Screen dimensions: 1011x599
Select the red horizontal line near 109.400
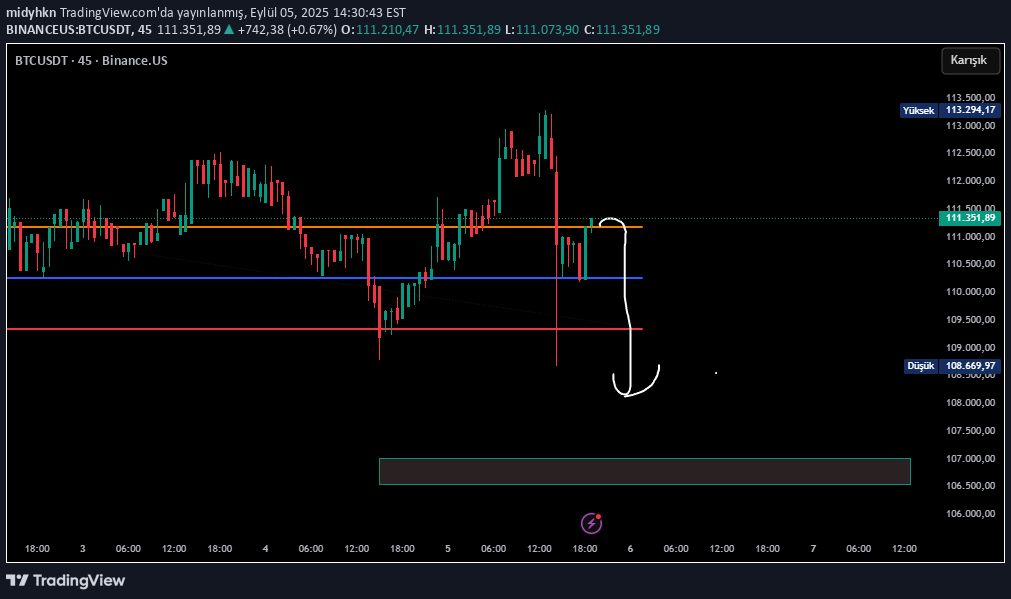[200, 328]
